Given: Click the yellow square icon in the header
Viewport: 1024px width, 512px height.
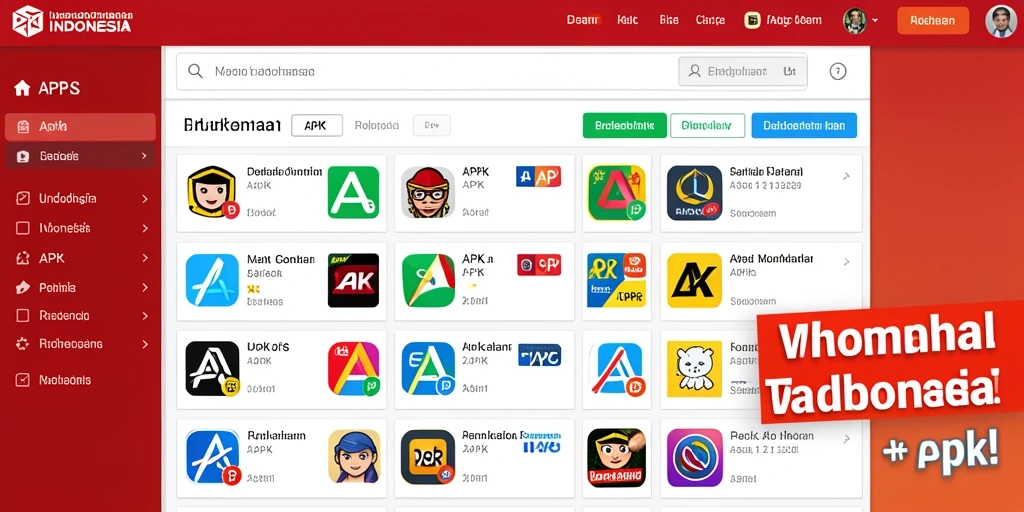Looking at the screenshot, I should [x=752, y=20].
